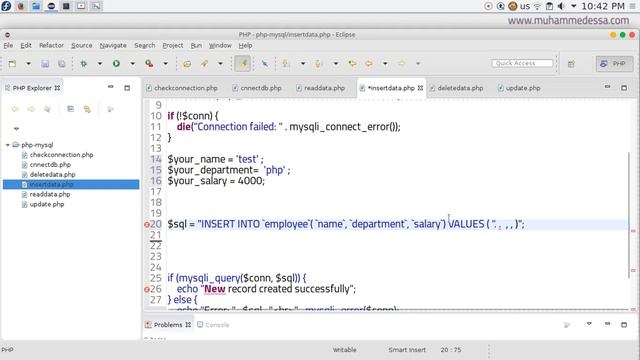Open the Search toolbar dropdown arrow

pos(220,64)
